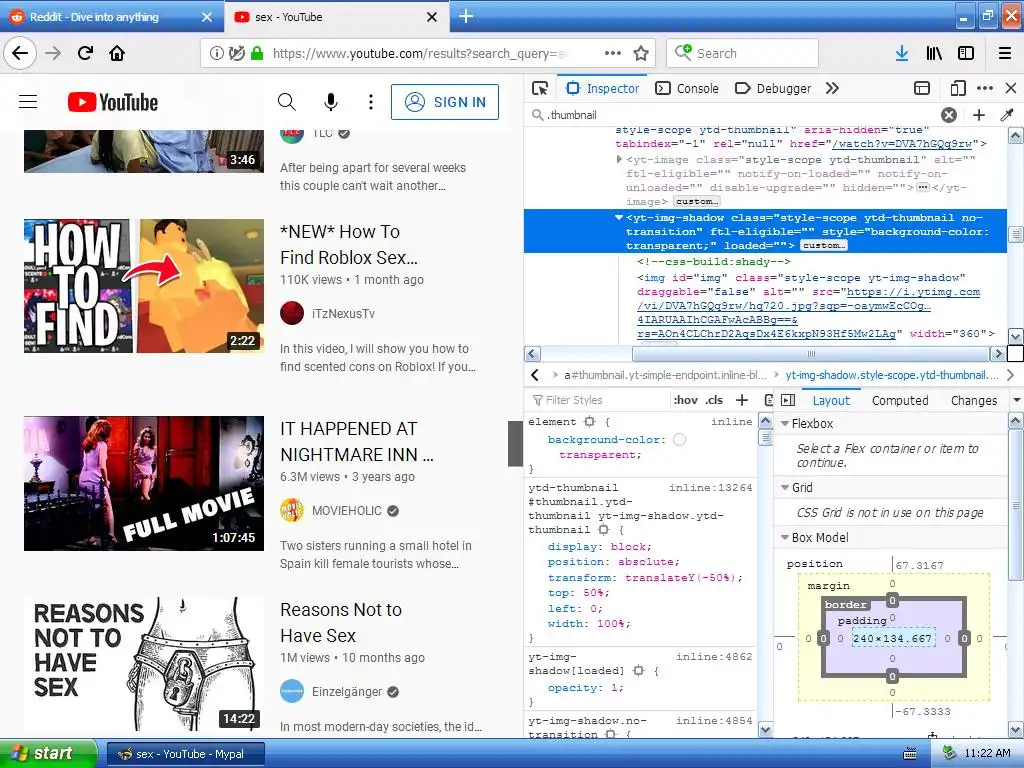1024x768 pixels.
Task: Open the library bookshelf icon
Action: tap(934, 53)
